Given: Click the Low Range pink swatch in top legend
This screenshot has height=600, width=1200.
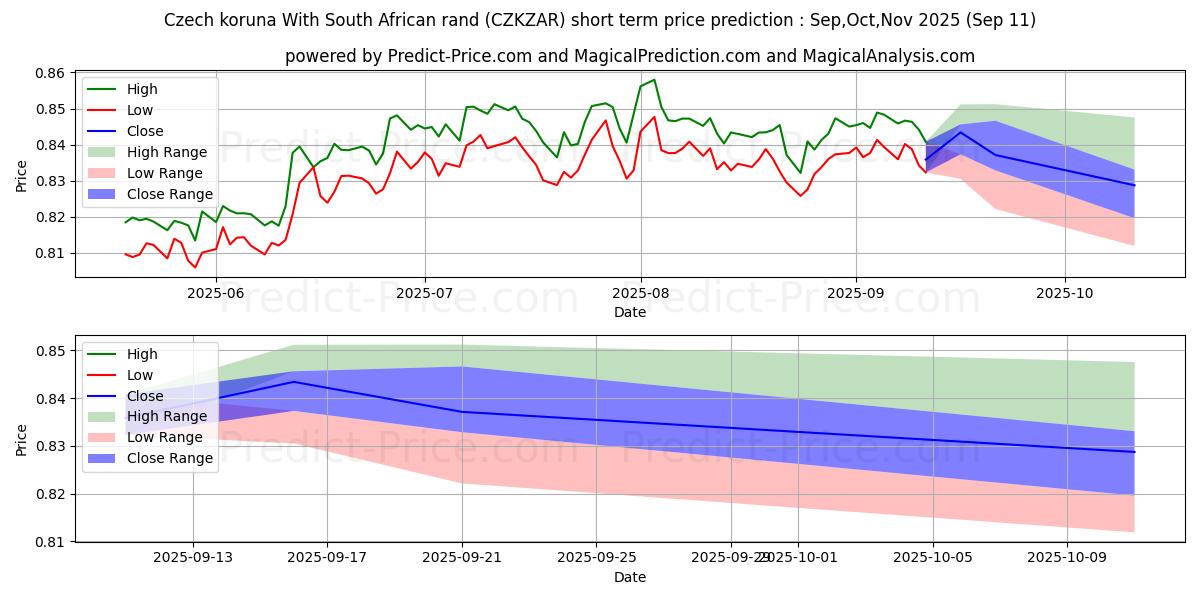Looking at the screenshot, I should 104,173.
